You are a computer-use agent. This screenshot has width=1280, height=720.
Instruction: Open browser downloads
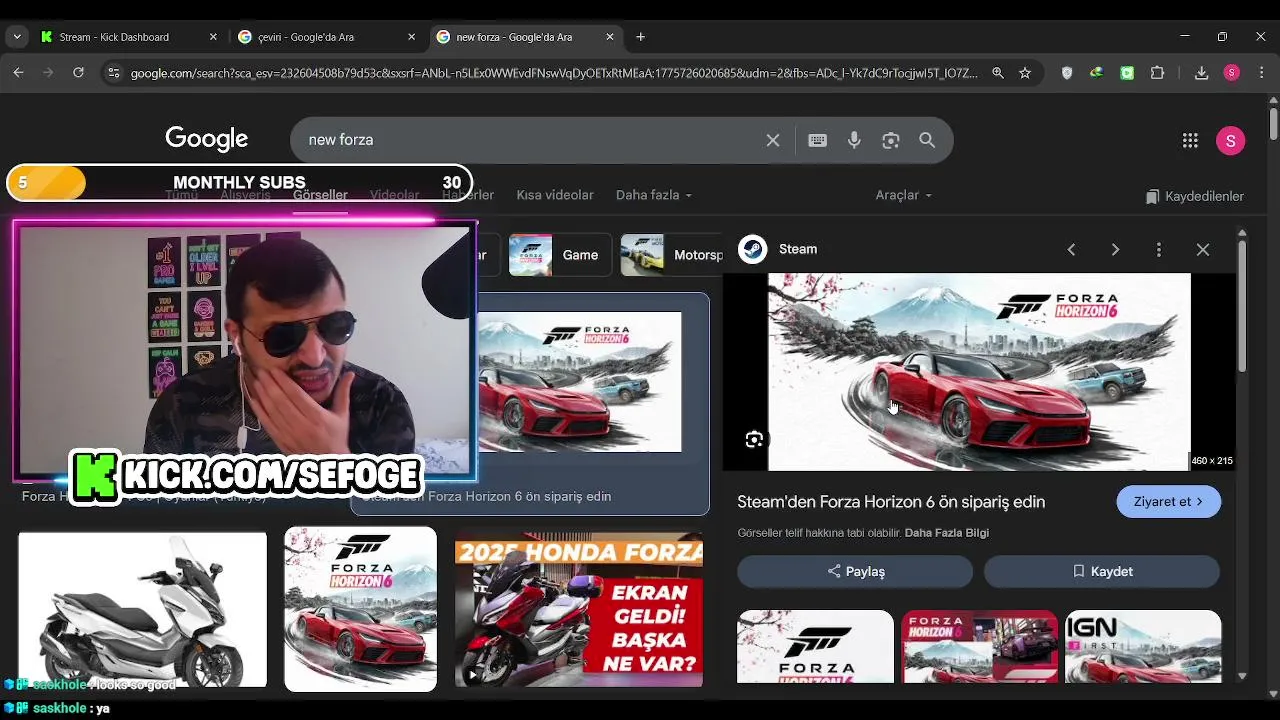pyautogui.click(x=1202, y=73)
